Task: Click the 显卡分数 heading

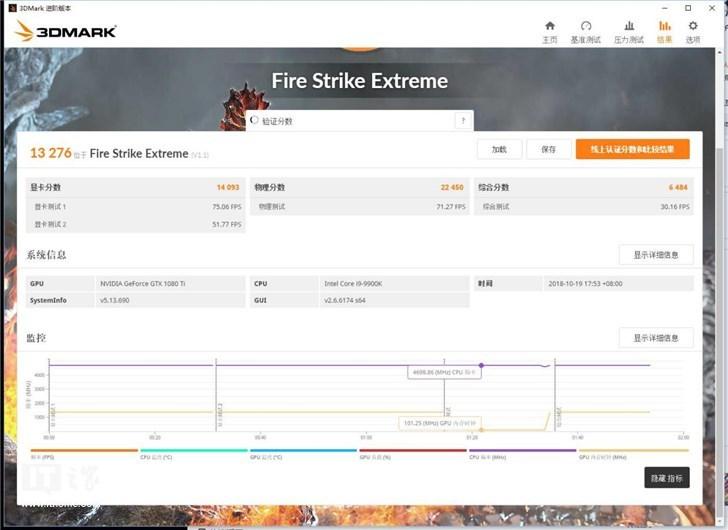Action: (46, 187)
